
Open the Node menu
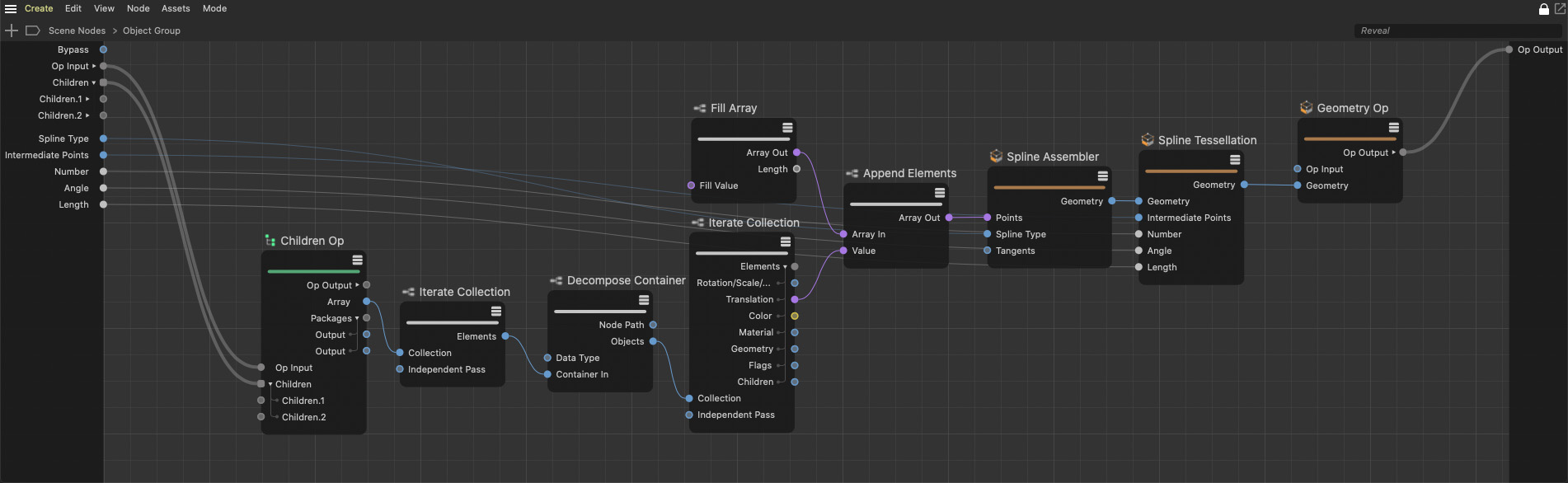(138, 8)
